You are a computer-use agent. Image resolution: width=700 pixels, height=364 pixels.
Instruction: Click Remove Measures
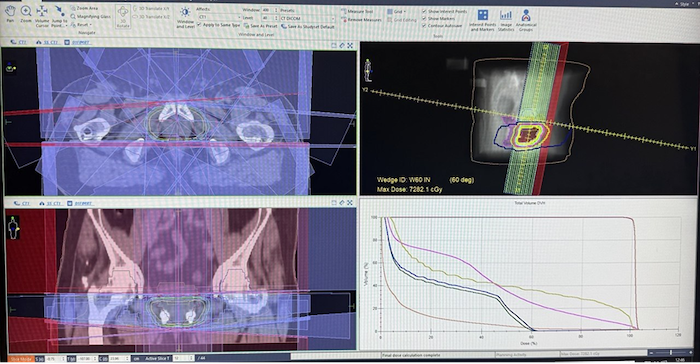[361, 20]
